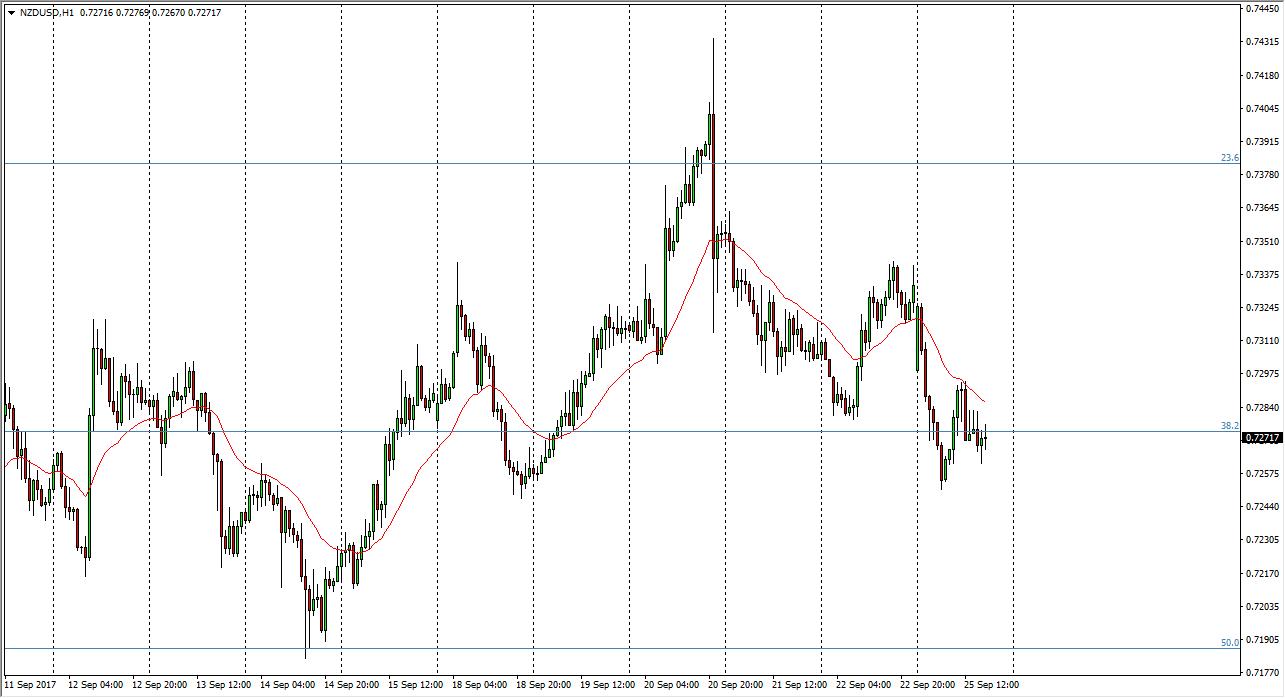The image size is (1285, 698).
Task: Click the triangle arrow beside NZDUSD,H1
Action: pos(11,13)
